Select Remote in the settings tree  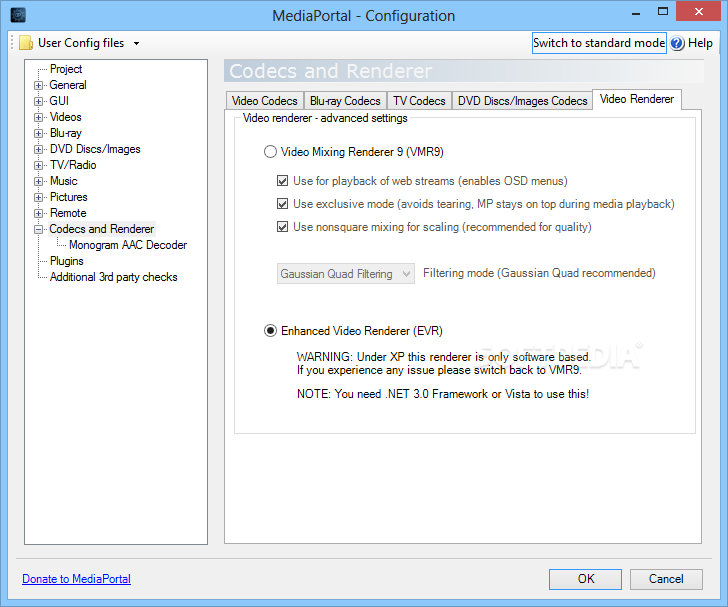click(x=68, y=213)
